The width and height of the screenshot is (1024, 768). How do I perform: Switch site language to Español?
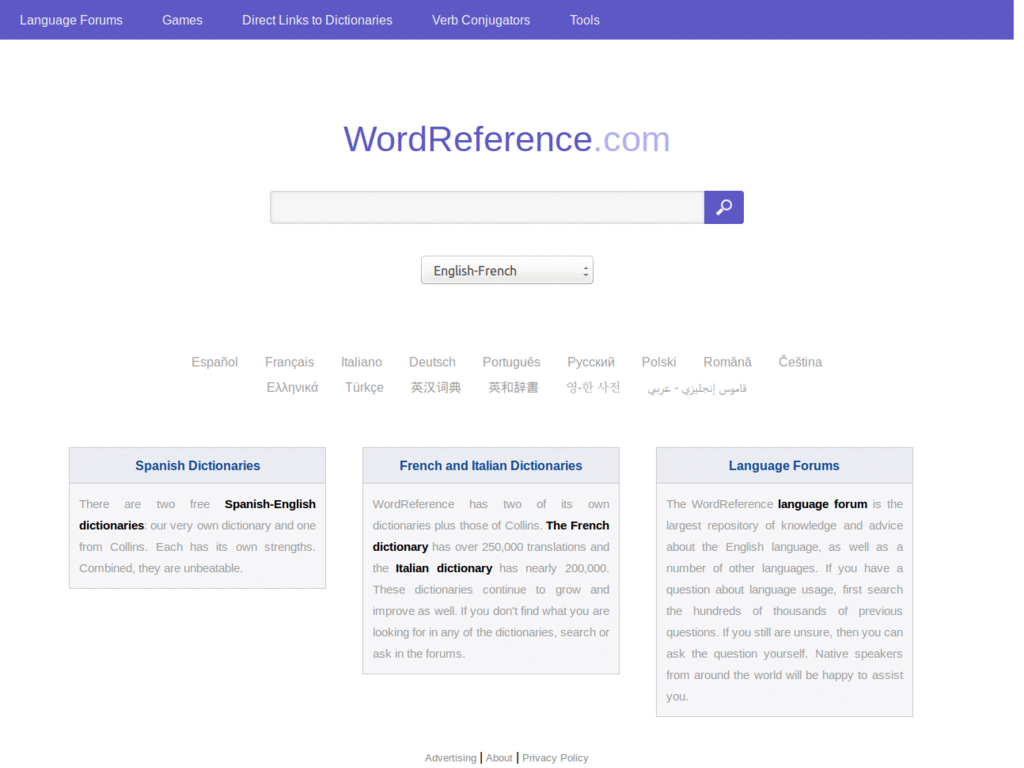(214, 362)
